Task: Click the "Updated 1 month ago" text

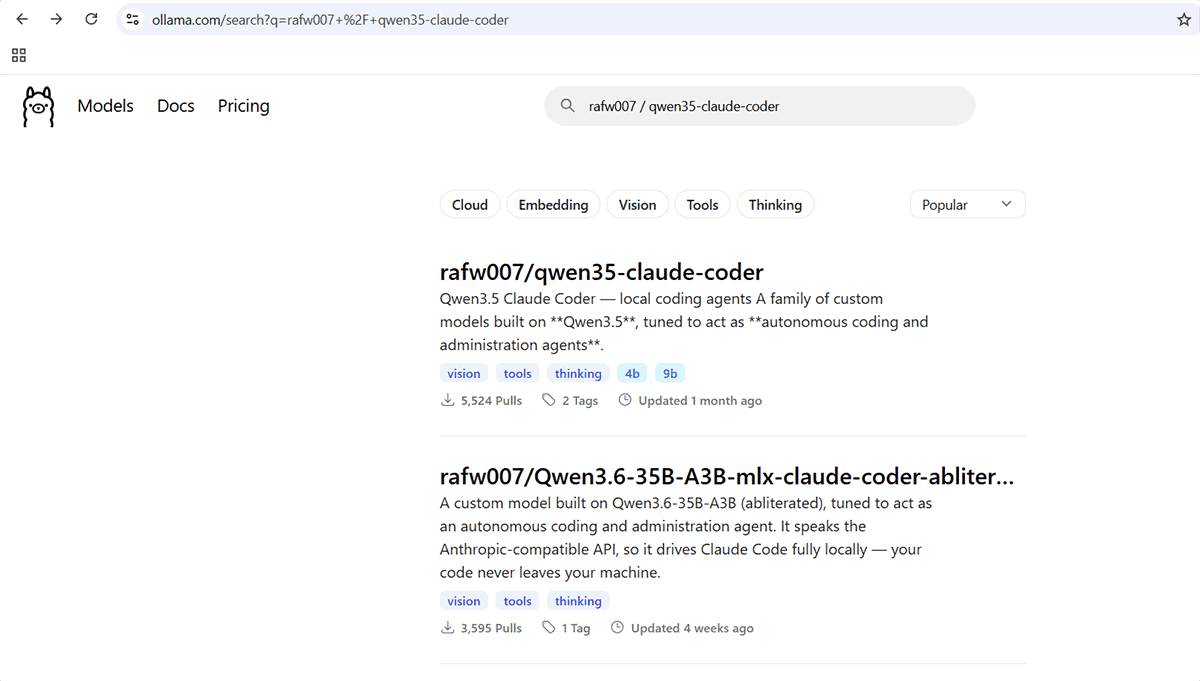Action: (x=700, y=400)
